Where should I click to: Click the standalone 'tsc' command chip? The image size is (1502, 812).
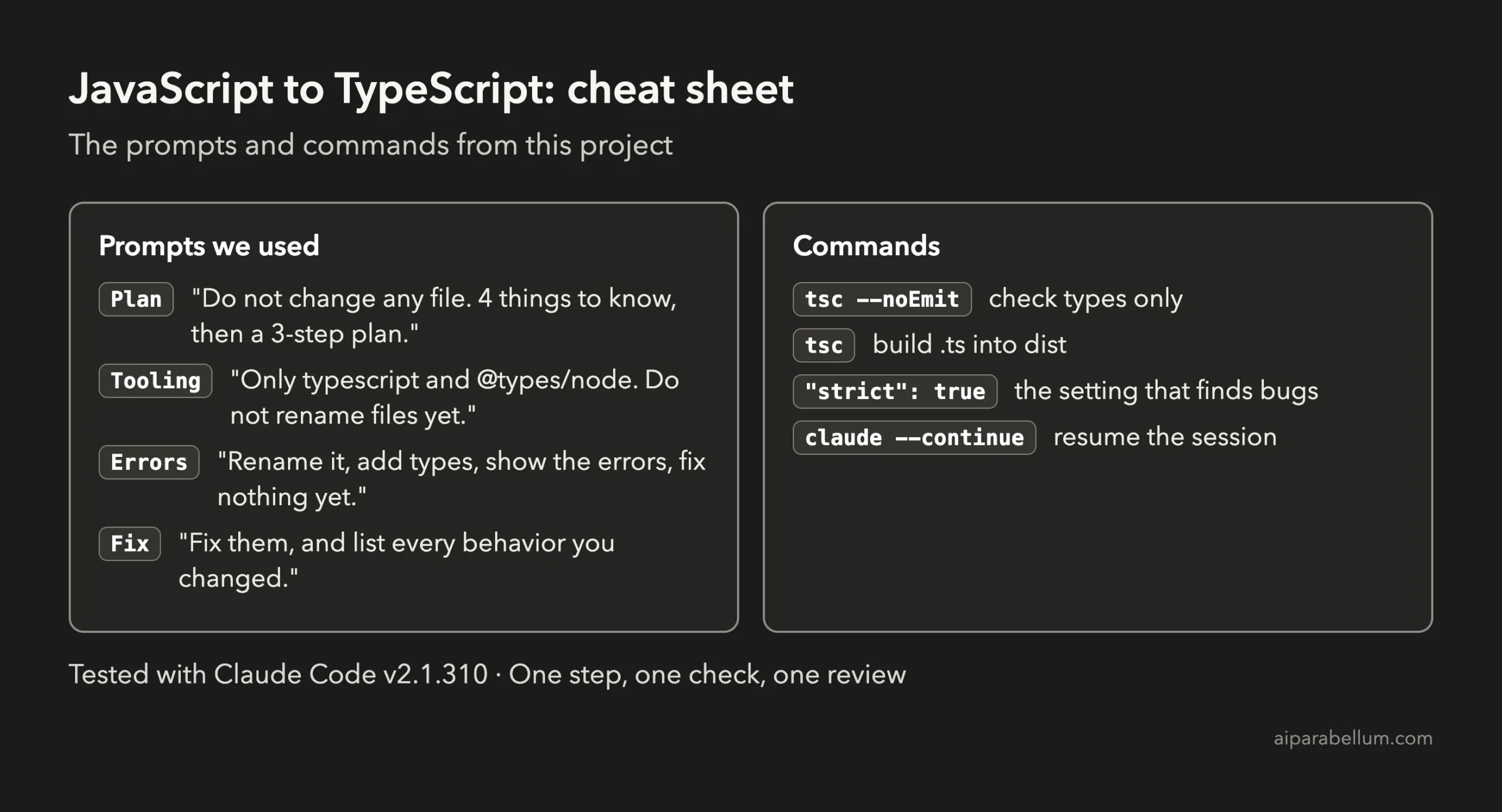point(824,346)
